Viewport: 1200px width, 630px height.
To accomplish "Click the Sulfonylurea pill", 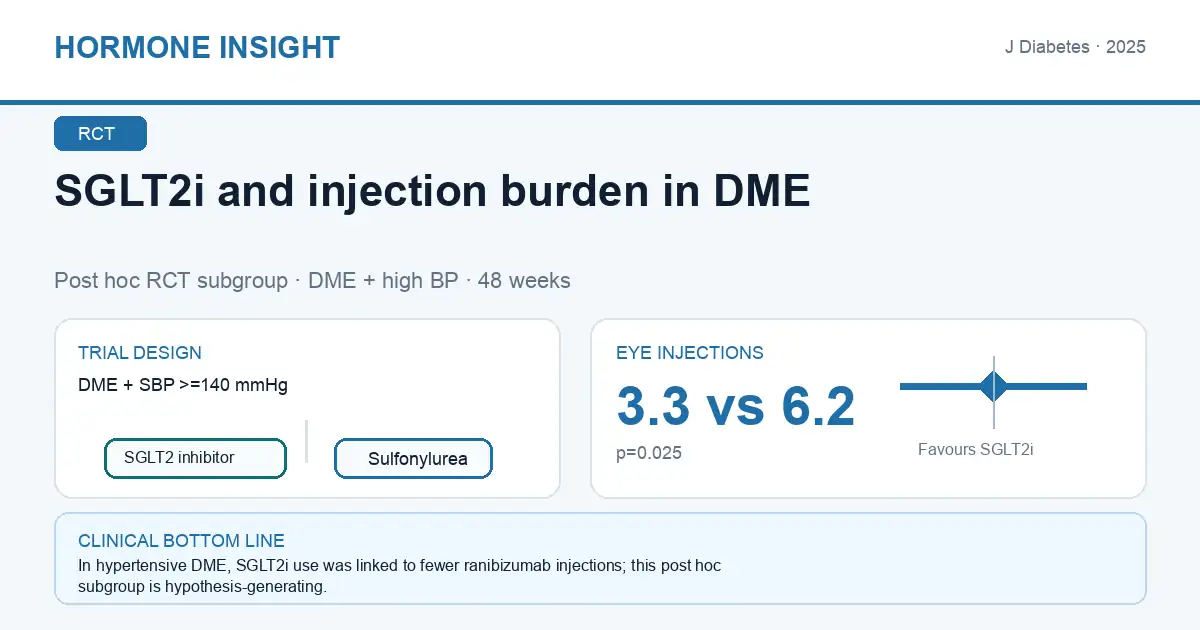I will pyautogui.click(x=414, y=460).
